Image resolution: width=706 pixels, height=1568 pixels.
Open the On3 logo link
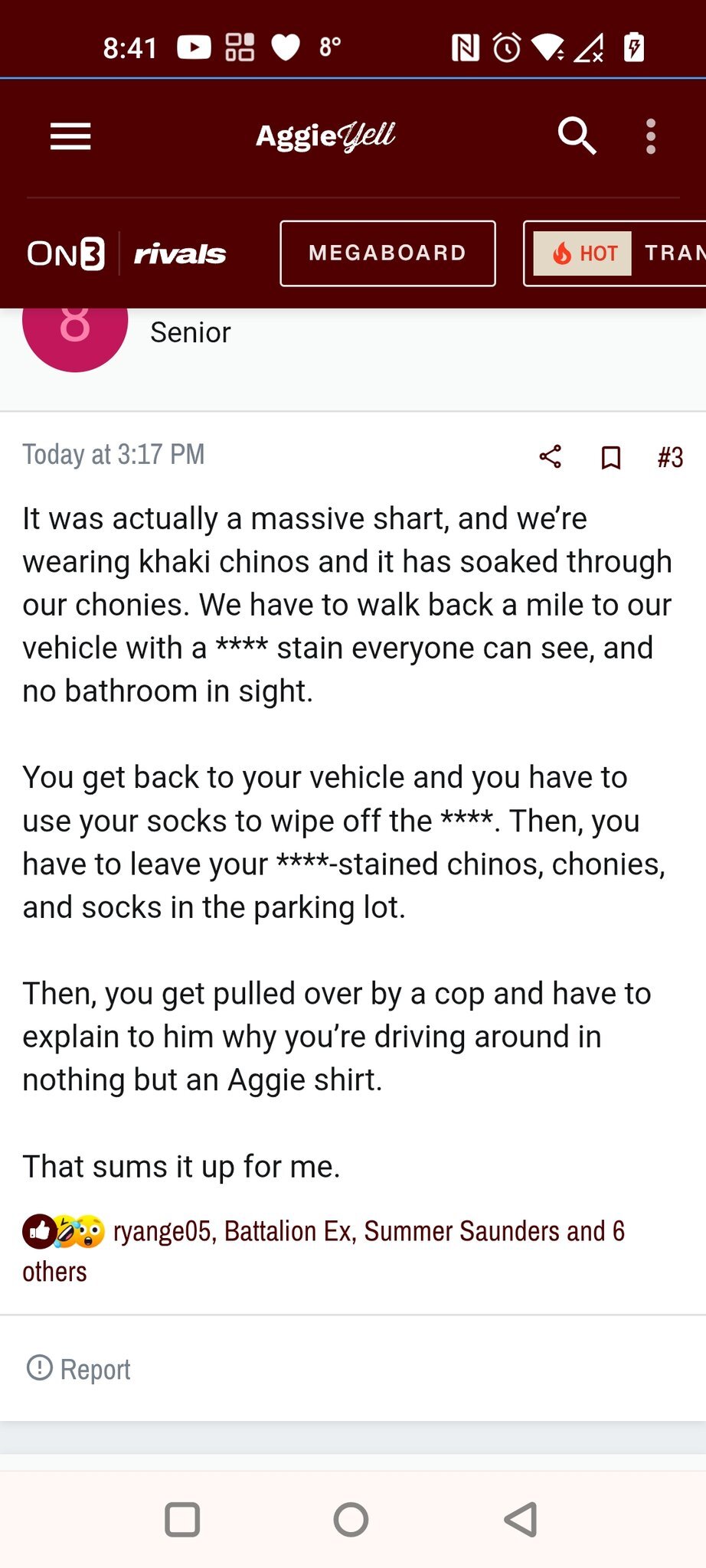click(67, 253)
